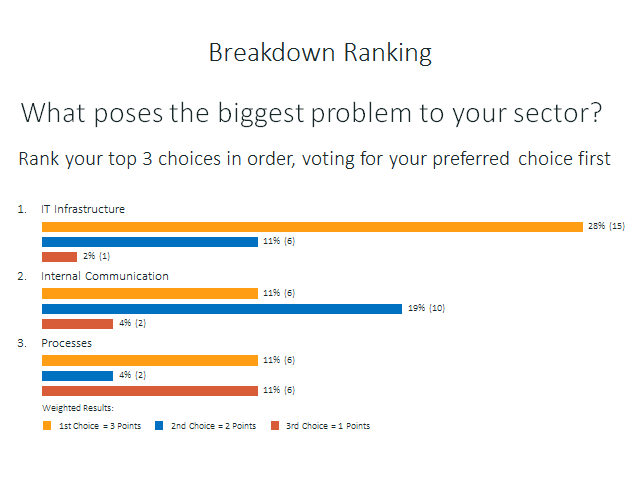
Task: Select Internal Communication orange 11% bar
Action: pos(150,293)
